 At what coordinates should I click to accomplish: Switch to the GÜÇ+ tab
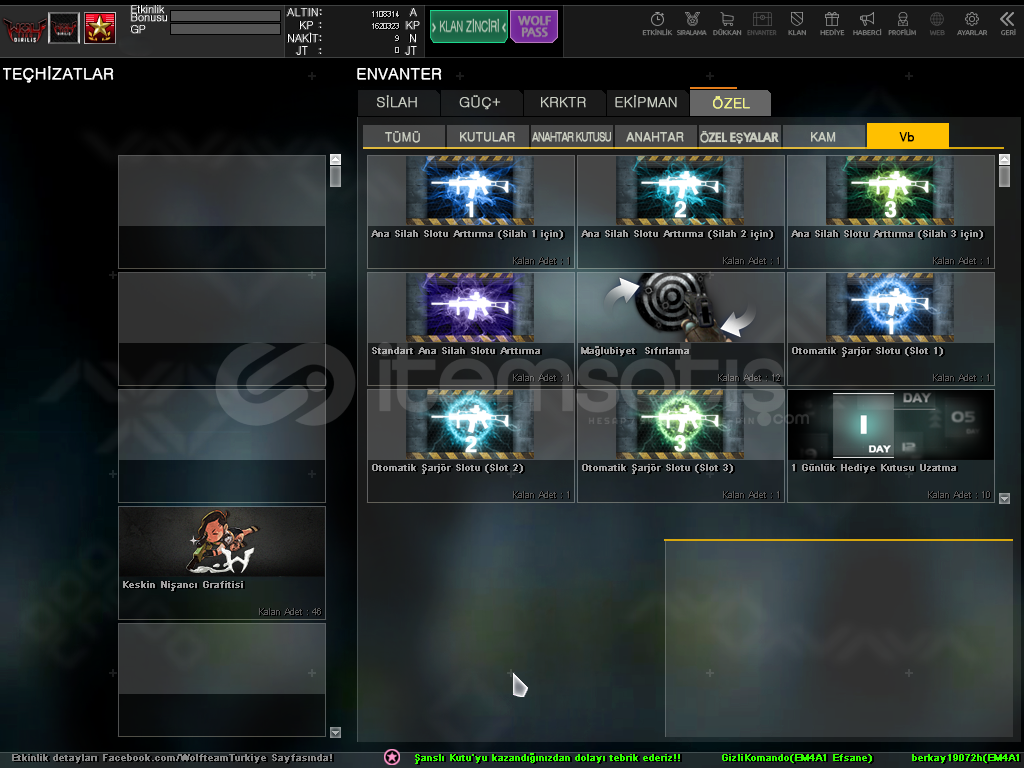[480, 103]
